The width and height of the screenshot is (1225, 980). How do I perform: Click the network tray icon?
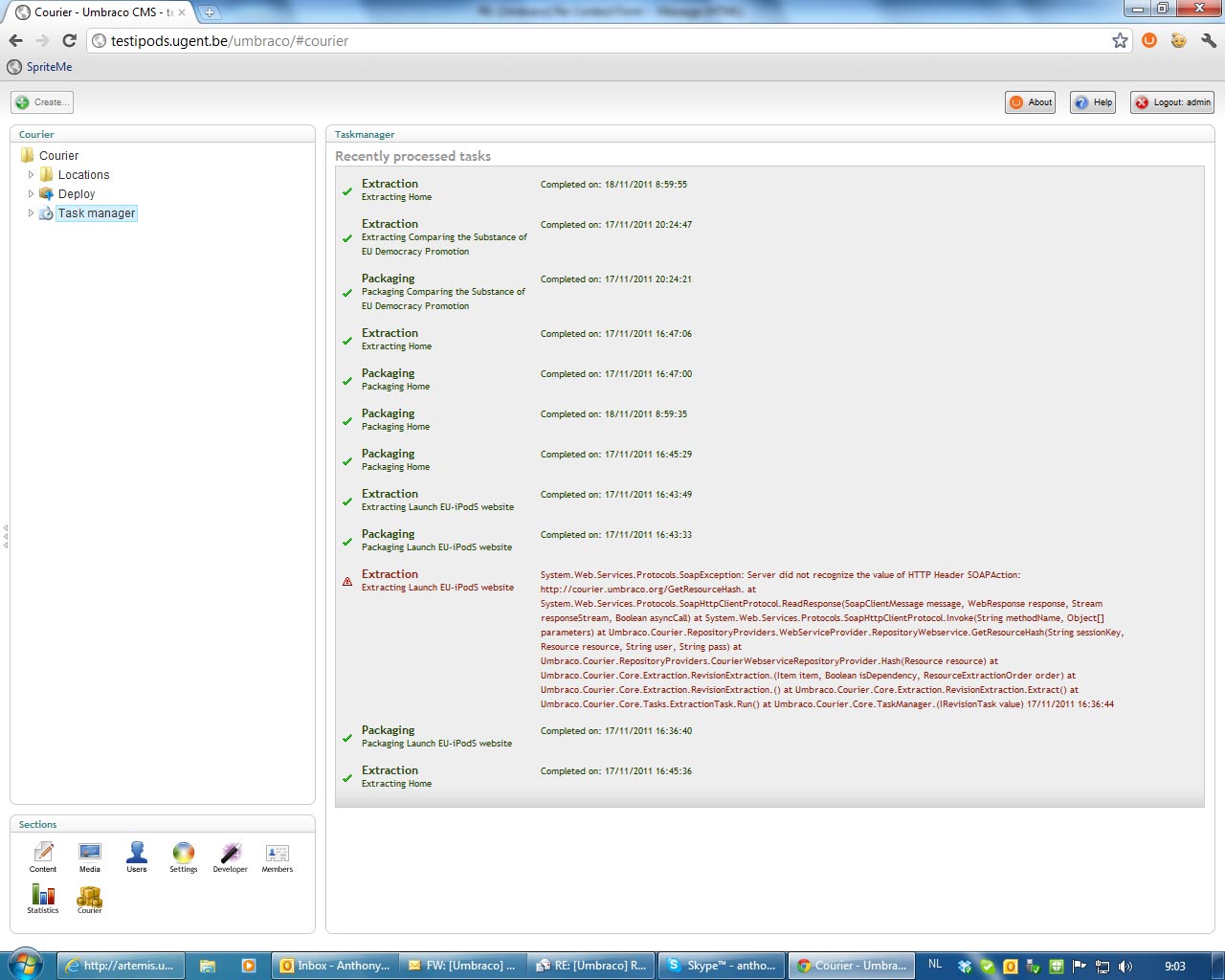(1102, 966)
